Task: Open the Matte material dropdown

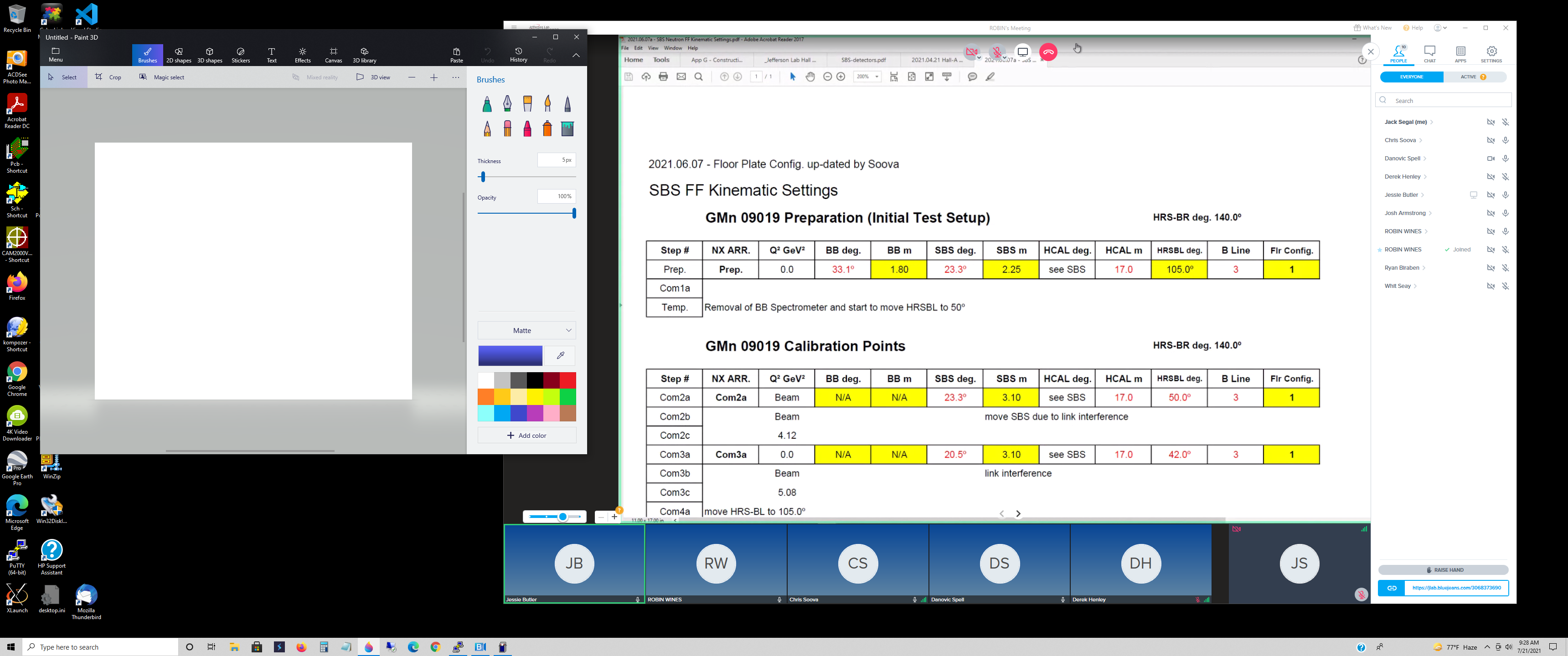Action: pyautogui.click(x=526, y=330)
